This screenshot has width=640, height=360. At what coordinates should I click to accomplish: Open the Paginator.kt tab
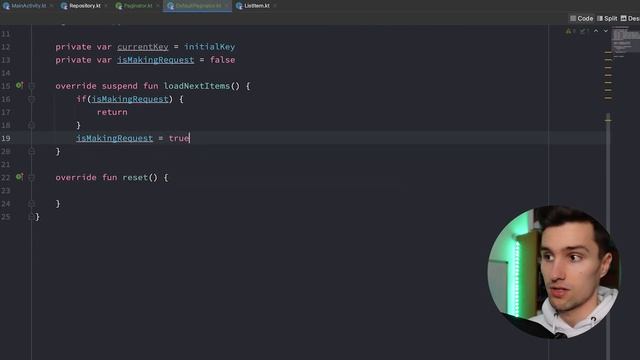tap(138, 6)
